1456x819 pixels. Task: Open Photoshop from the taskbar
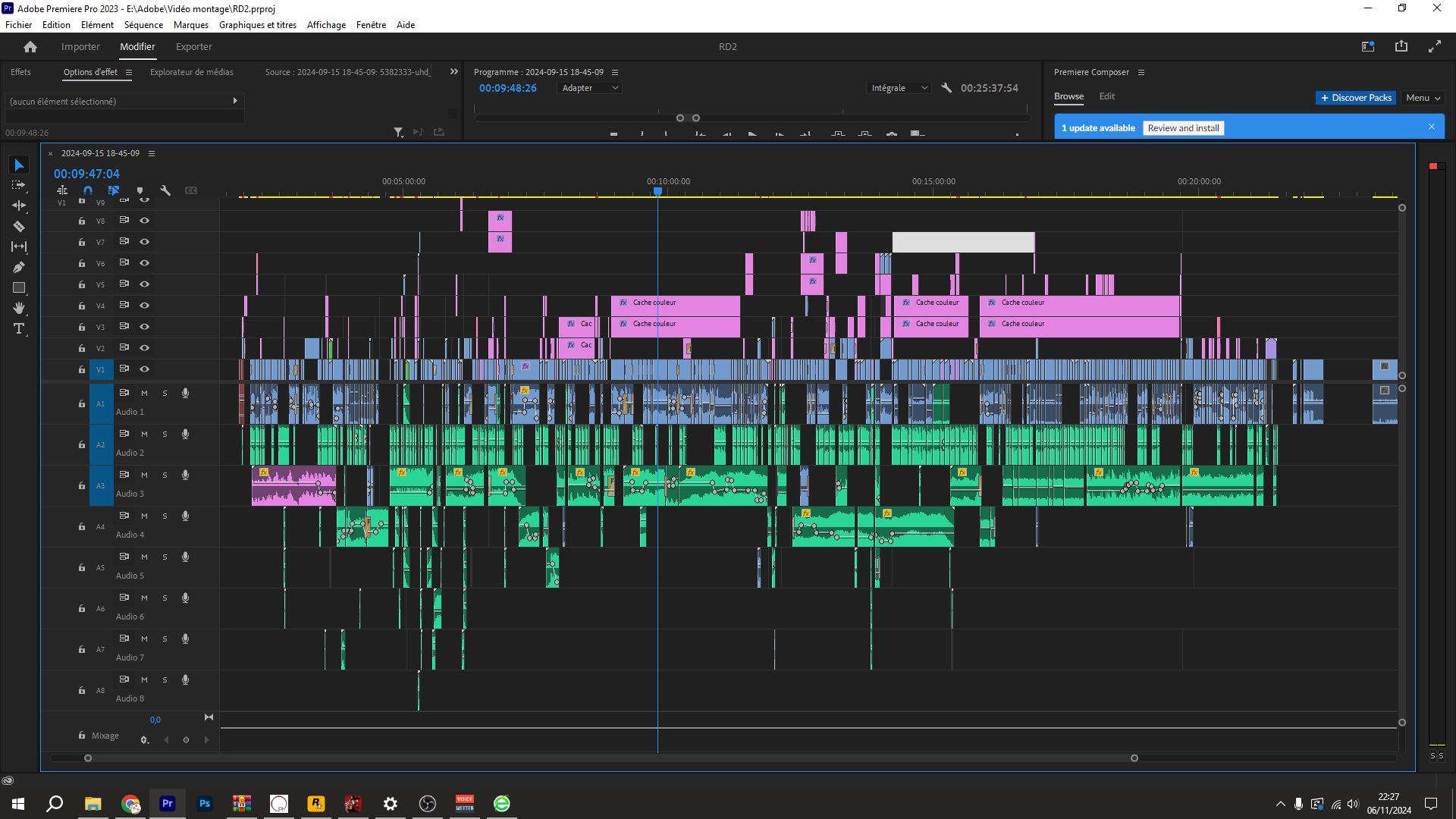click(204, 804)
